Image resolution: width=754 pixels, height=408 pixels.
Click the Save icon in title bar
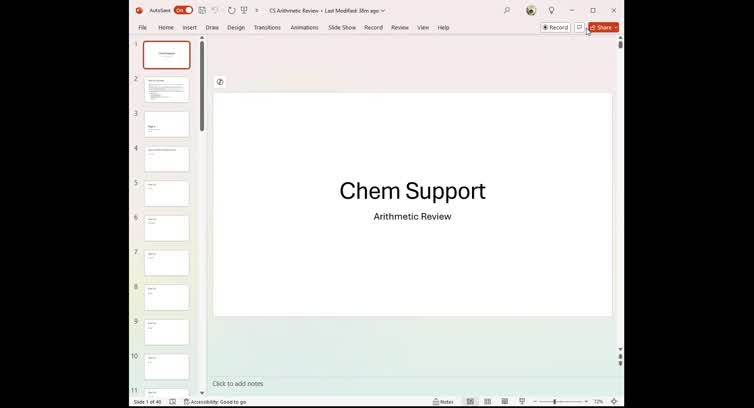202,10
